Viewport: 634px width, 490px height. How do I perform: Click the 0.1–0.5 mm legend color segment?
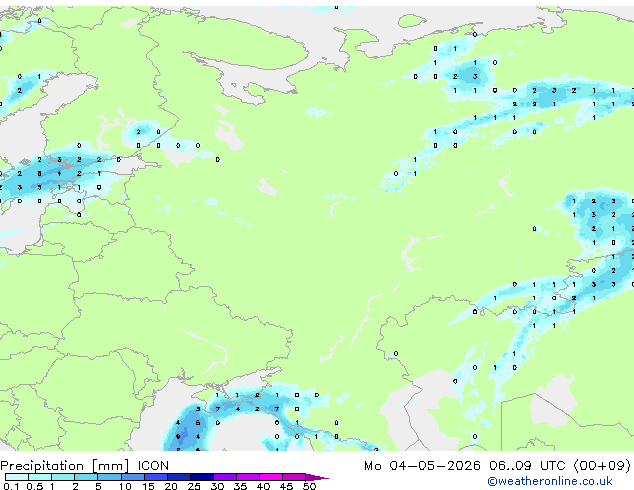[17, 477]
